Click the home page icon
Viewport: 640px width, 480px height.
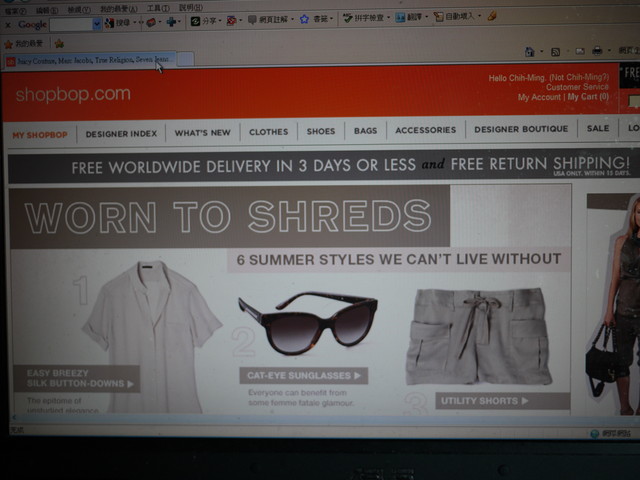point(529,52)
